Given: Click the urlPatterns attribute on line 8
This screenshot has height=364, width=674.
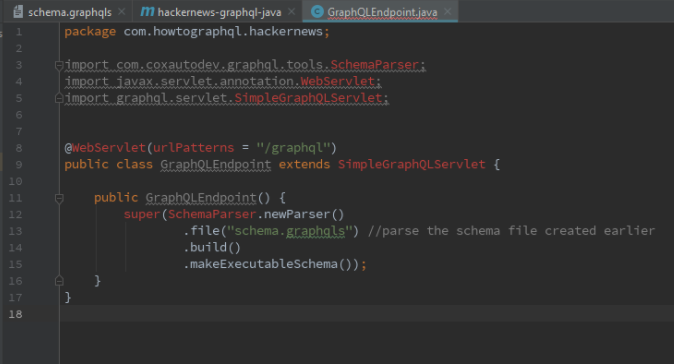Looking at the screenshot, I should point(193,148).
